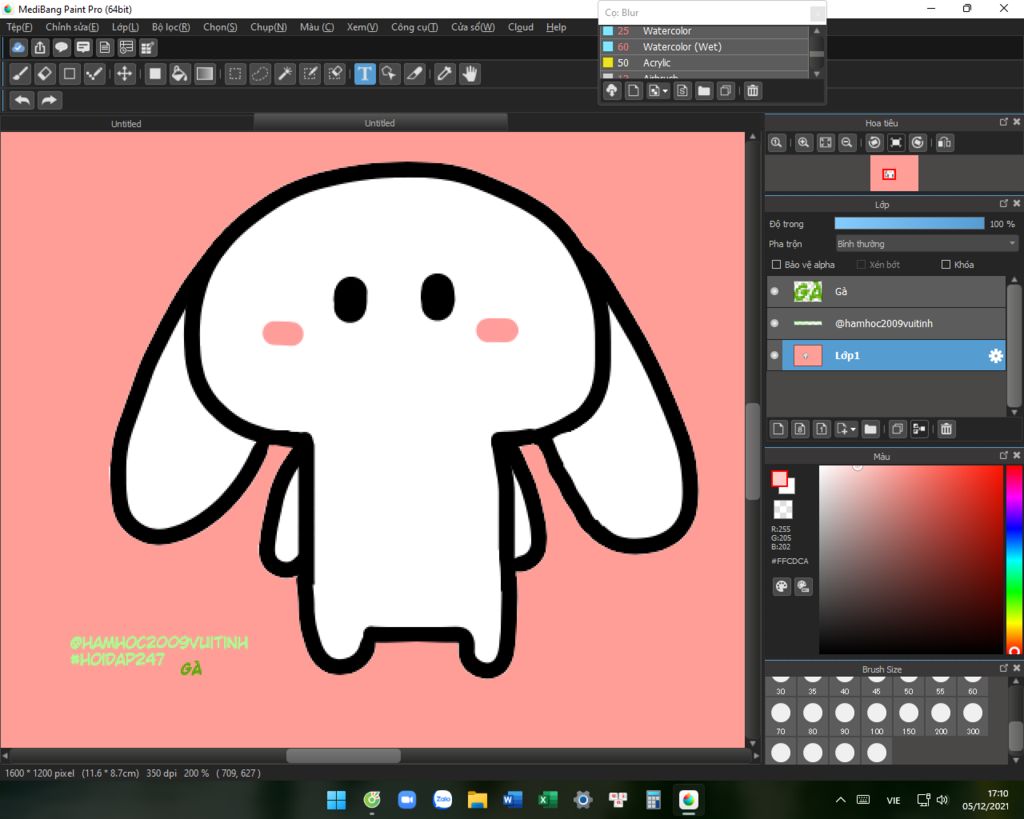Image resolution: width=1024 pixels, height=819 pixels.
Task: Delete brush with the brush panel trash
Action: 753,91
